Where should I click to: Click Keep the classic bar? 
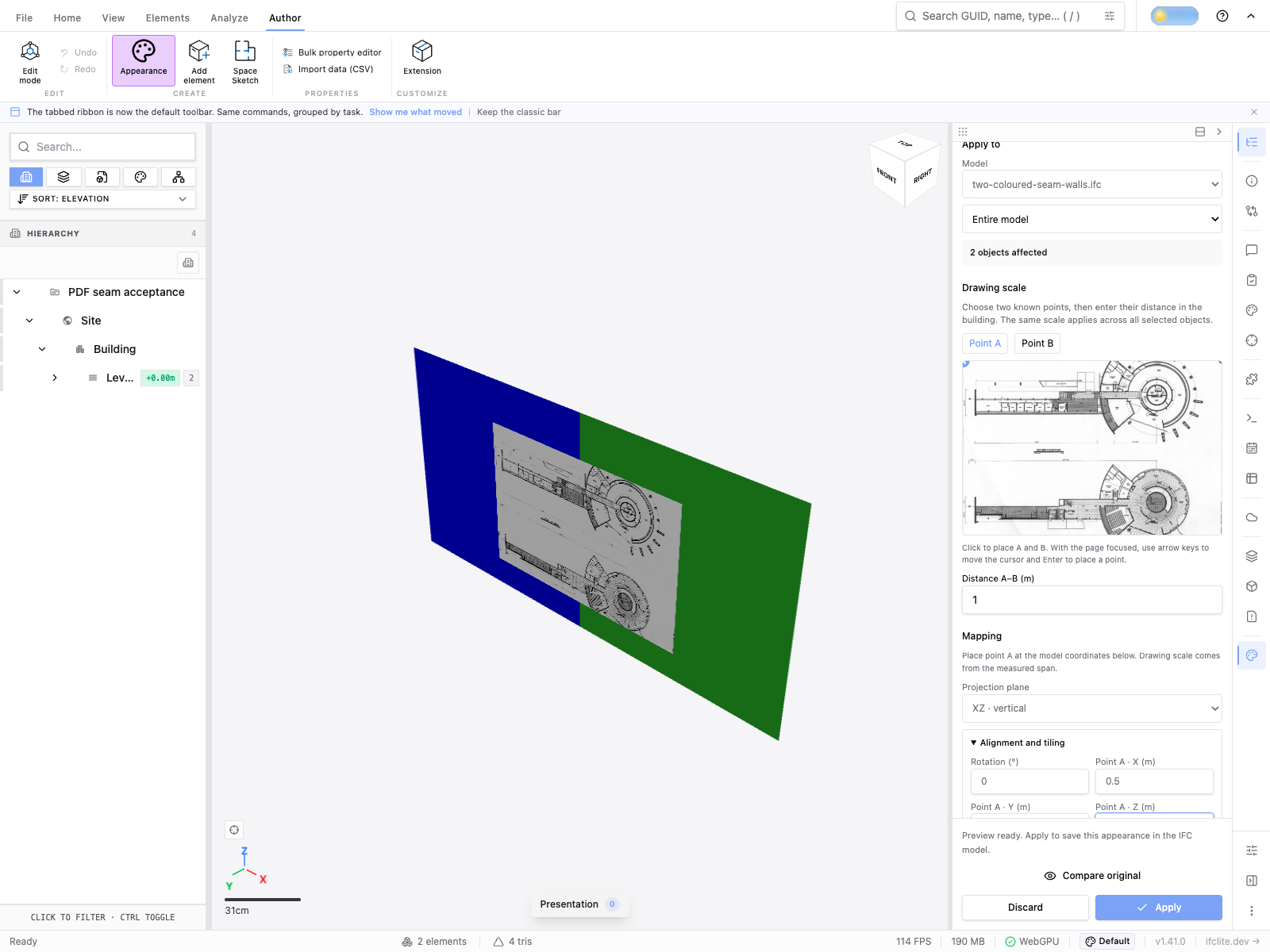tap(519, 112)
